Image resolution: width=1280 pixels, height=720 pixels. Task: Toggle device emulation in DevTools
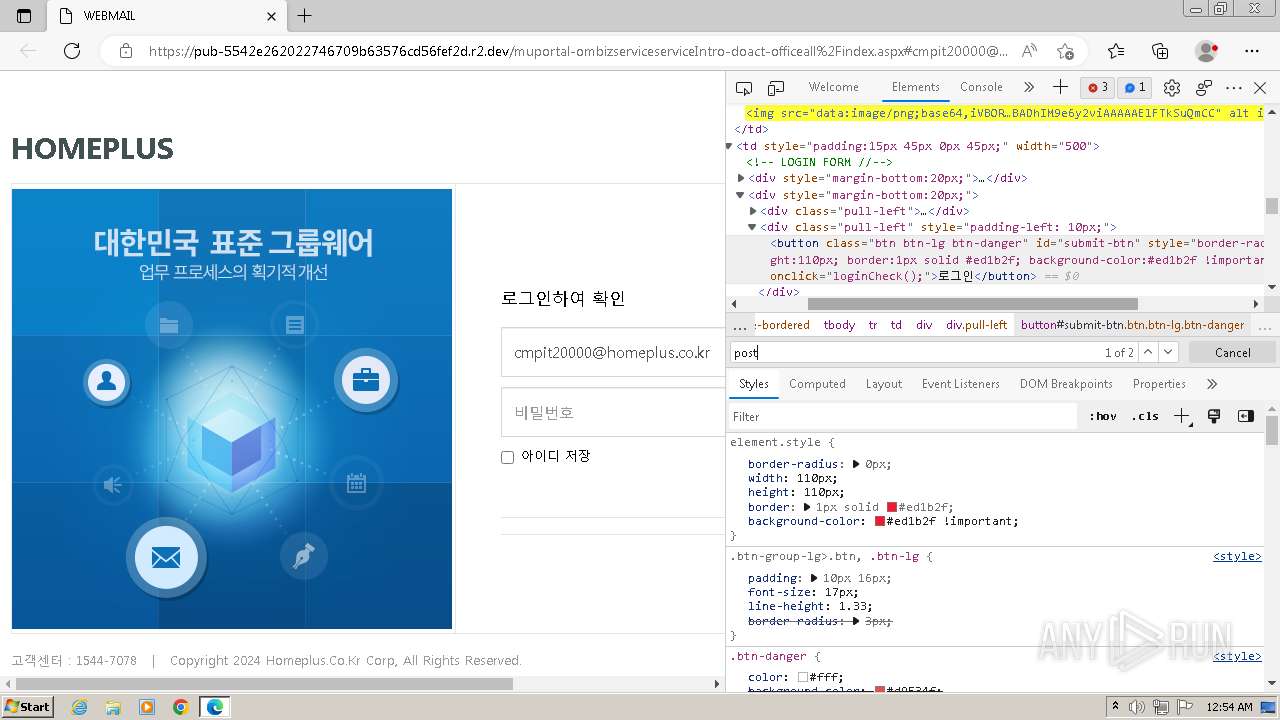(776, 88)
